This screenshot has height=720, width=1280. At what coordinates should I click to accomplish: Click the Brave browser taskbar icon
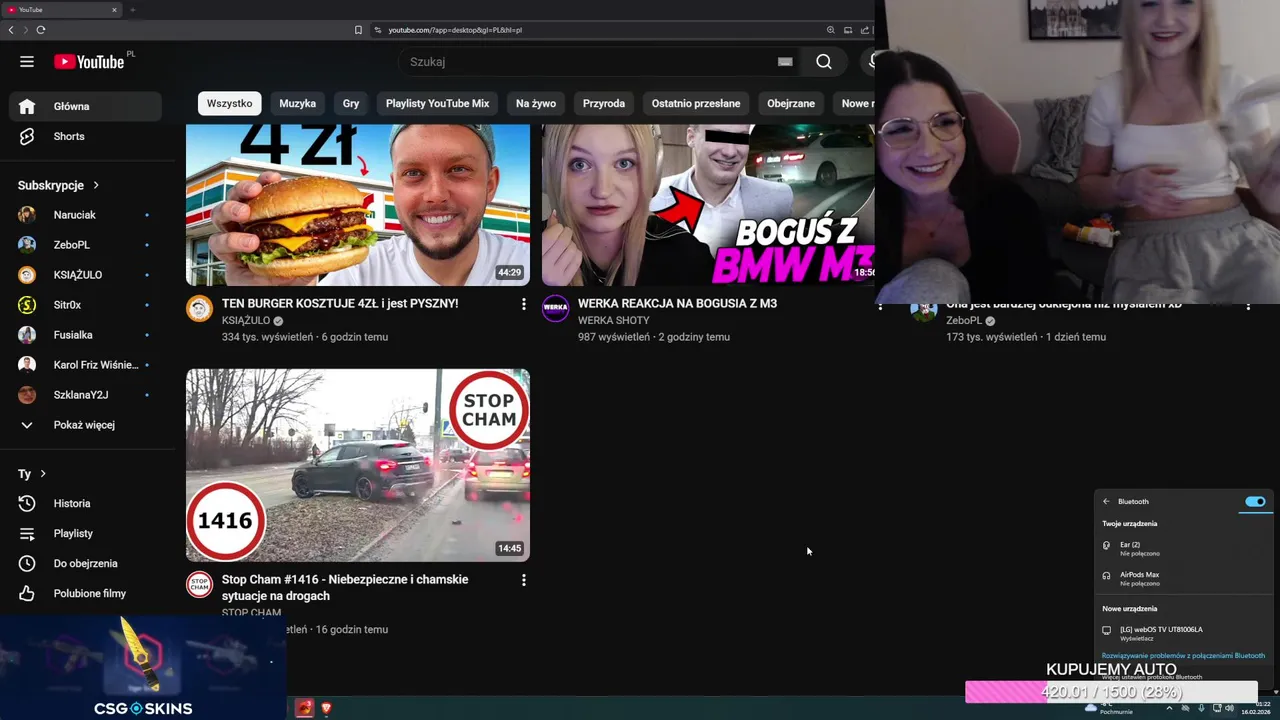tap(326, 708)
